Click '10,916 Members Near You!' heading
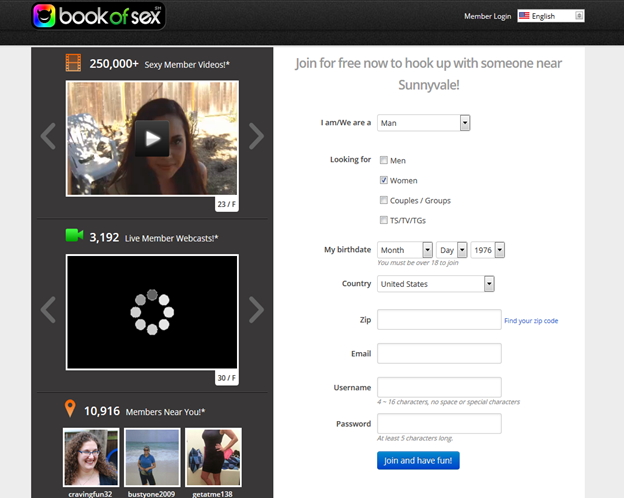This screenshot has width=624, height=498. point(144,411)
